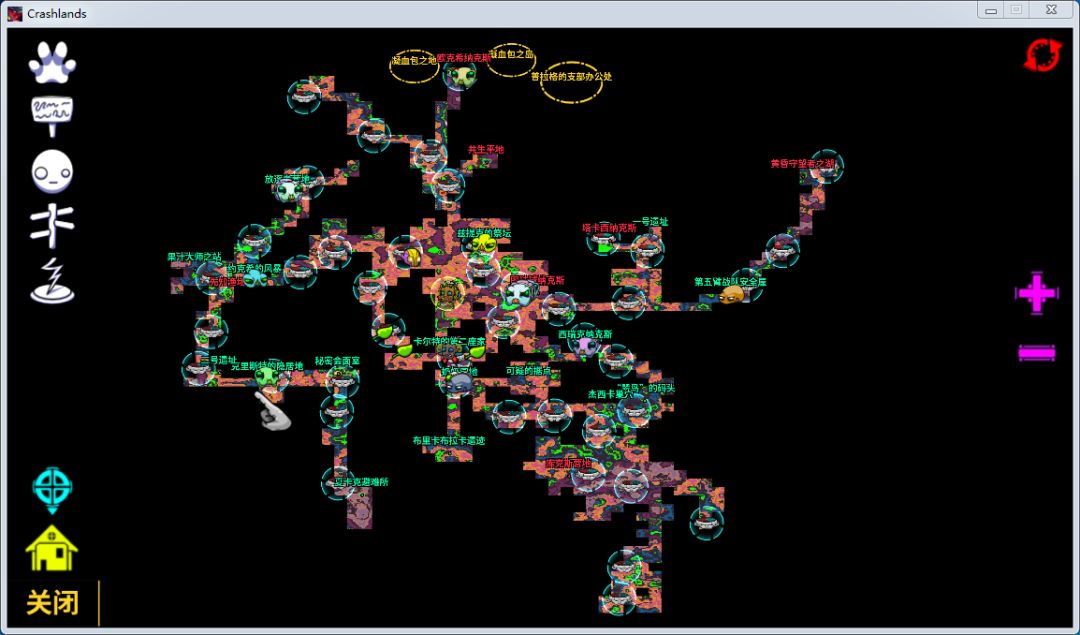Click the pale skull head at 放逐之荒地
1080x635 pixels.
pos(288,191)
